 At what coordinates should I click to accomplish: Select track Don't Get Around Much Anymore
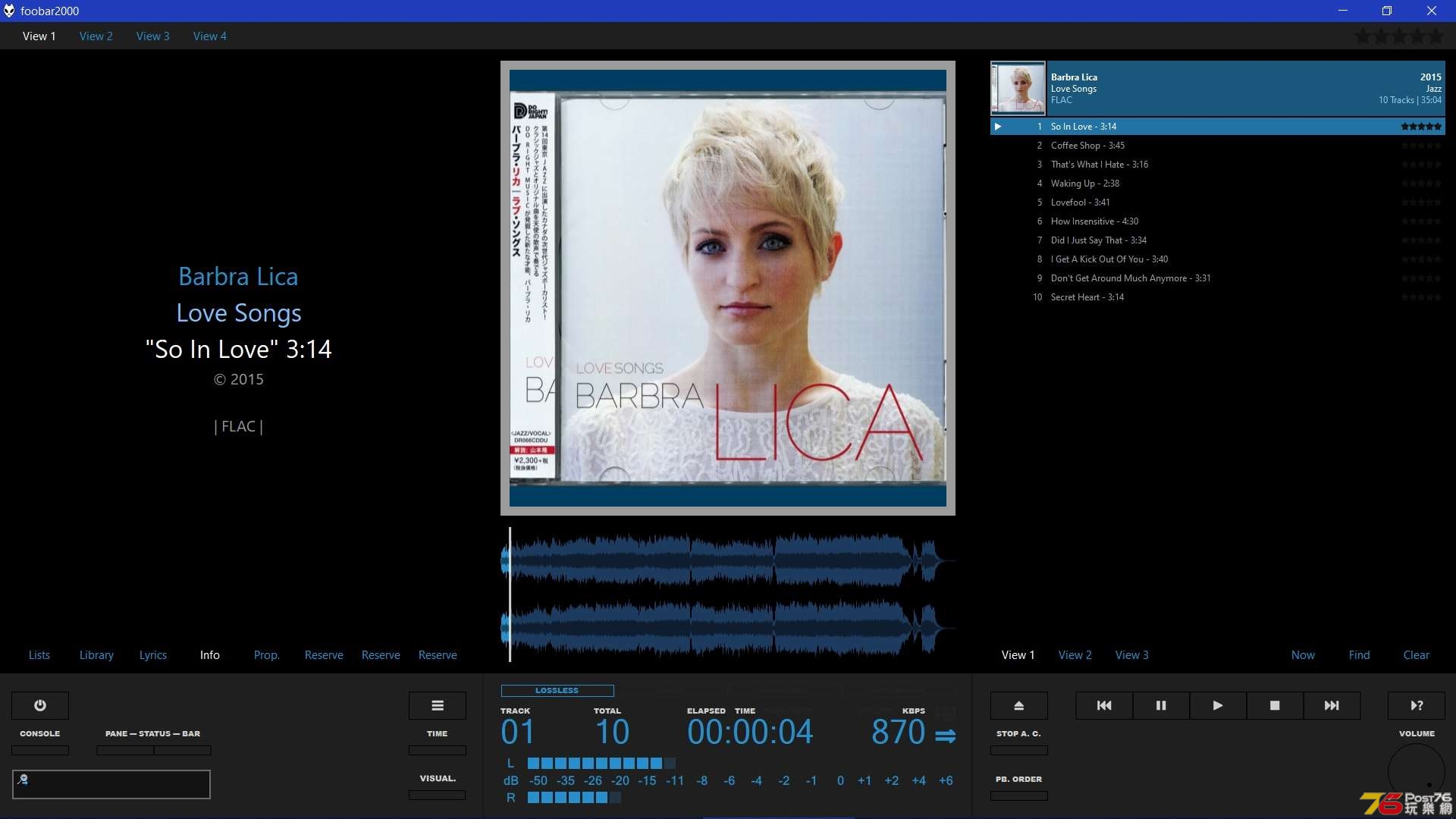1218,278
